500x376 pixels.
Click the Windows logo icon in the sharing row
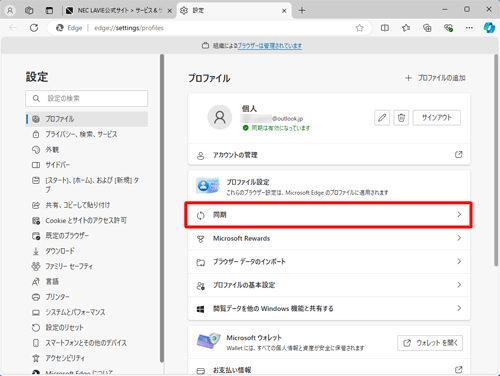[x=200, y=309]
